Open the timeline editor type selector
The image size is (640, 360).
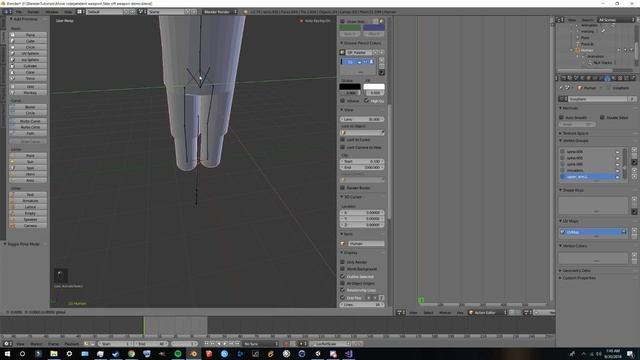(x=7, y=344)
